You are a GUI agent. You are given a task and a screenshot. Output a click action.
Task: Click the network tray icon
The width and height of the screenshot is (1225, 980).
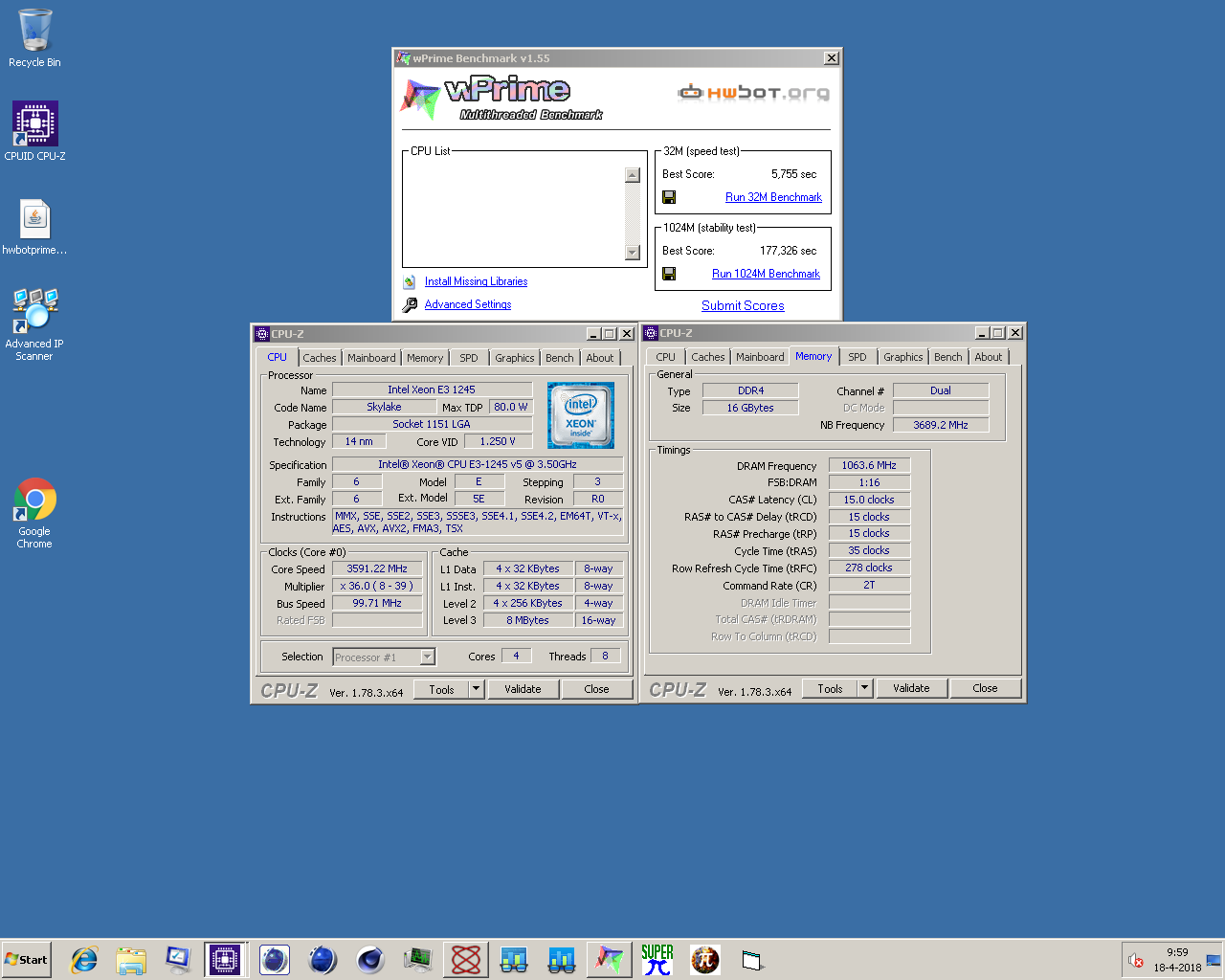(x=1214, y=960)
